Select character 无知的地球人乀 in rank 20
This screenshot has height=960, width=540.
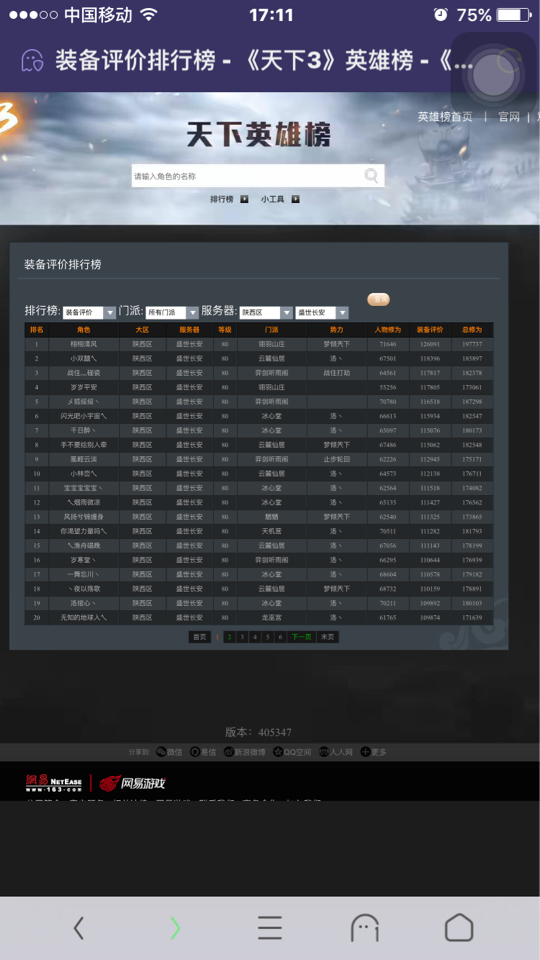pos(84,617)
